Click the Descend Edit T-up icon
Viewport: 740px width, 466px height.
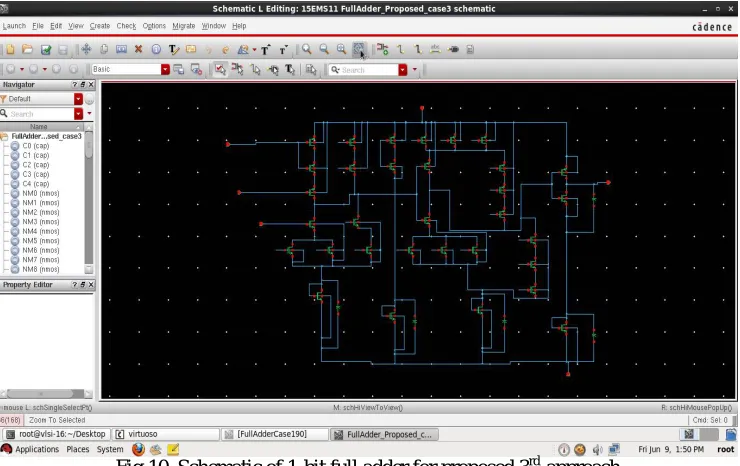pos(265,50)
